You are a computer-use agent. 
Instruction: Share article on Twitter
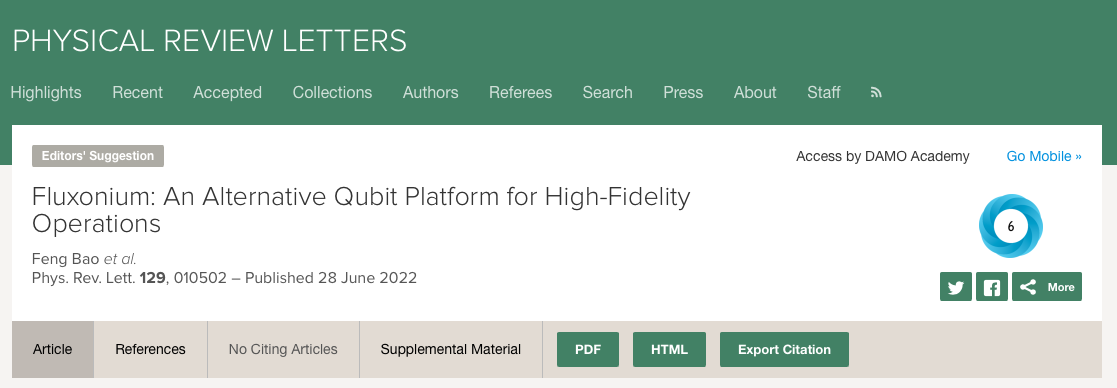coord(956,287)
